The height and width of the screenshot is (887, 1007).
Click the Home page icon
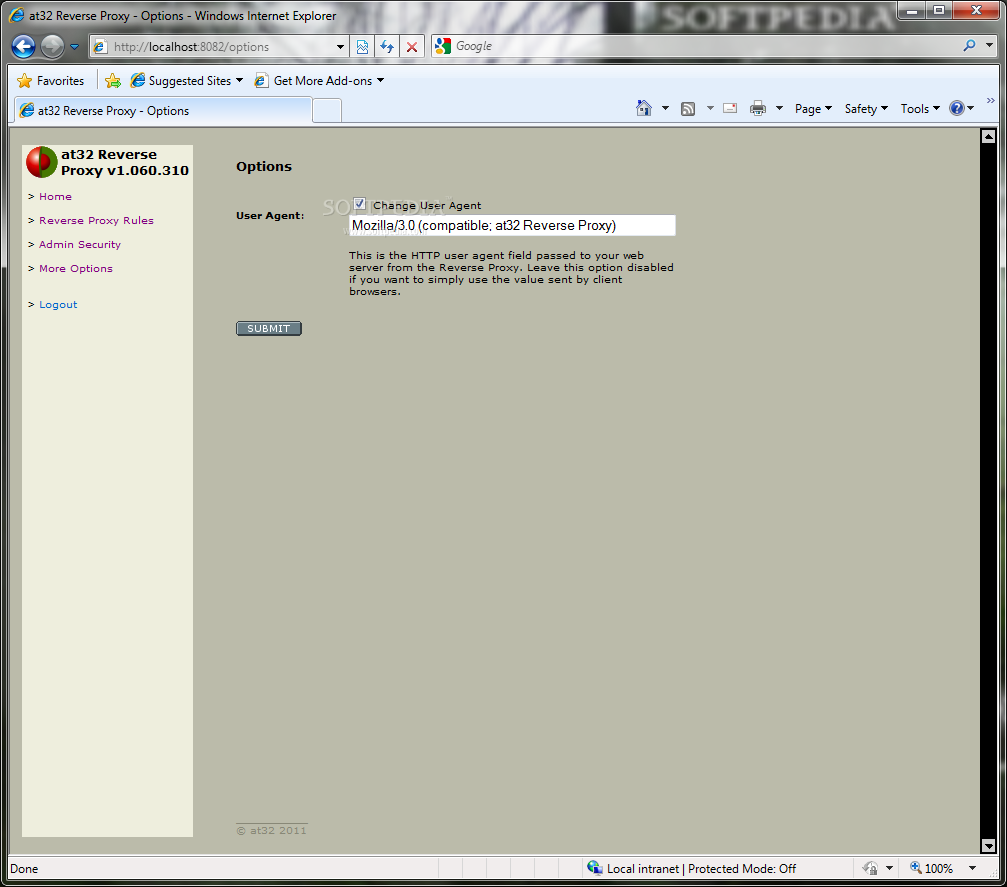pos(644,109)
